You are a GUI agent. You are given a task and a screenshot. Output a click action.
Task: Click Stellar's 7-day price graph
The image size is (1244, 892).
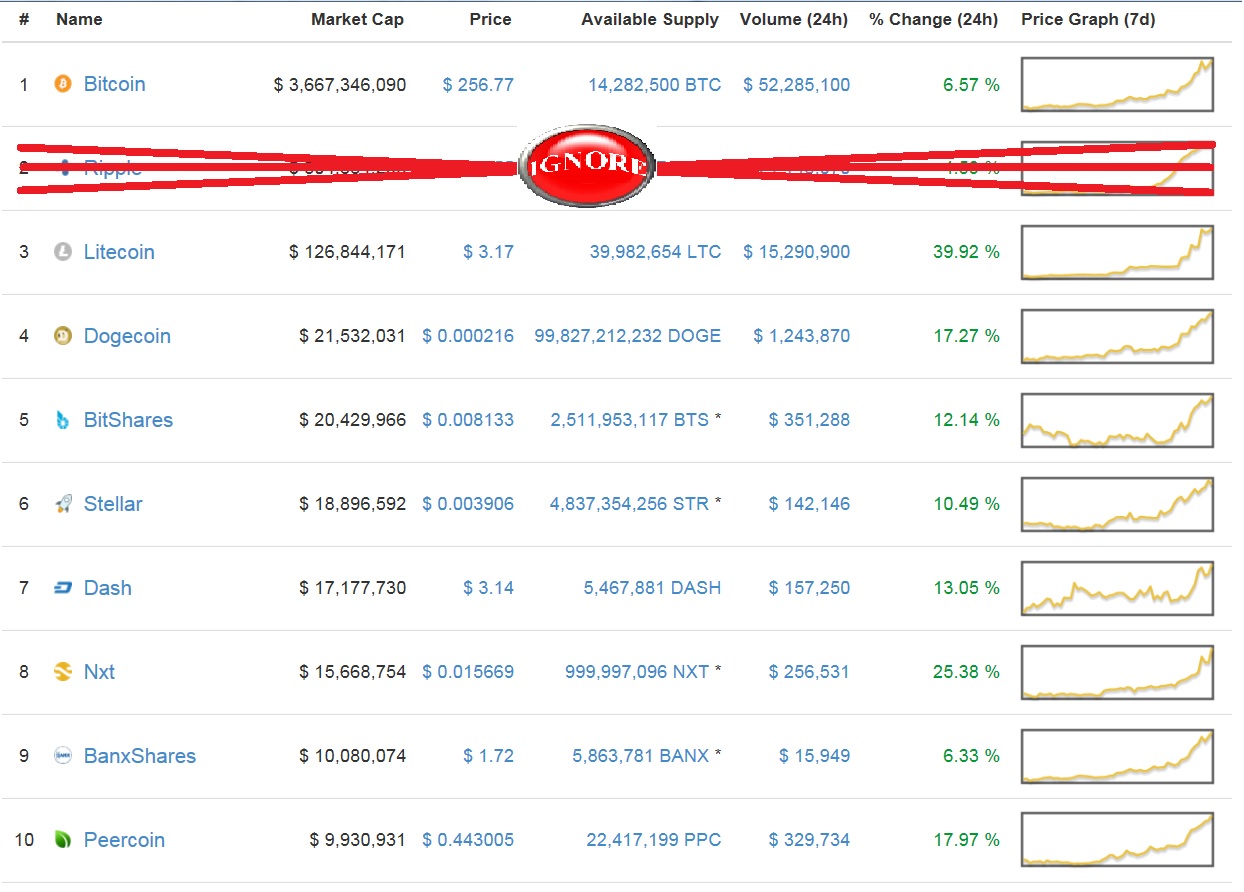point(1116,504)
